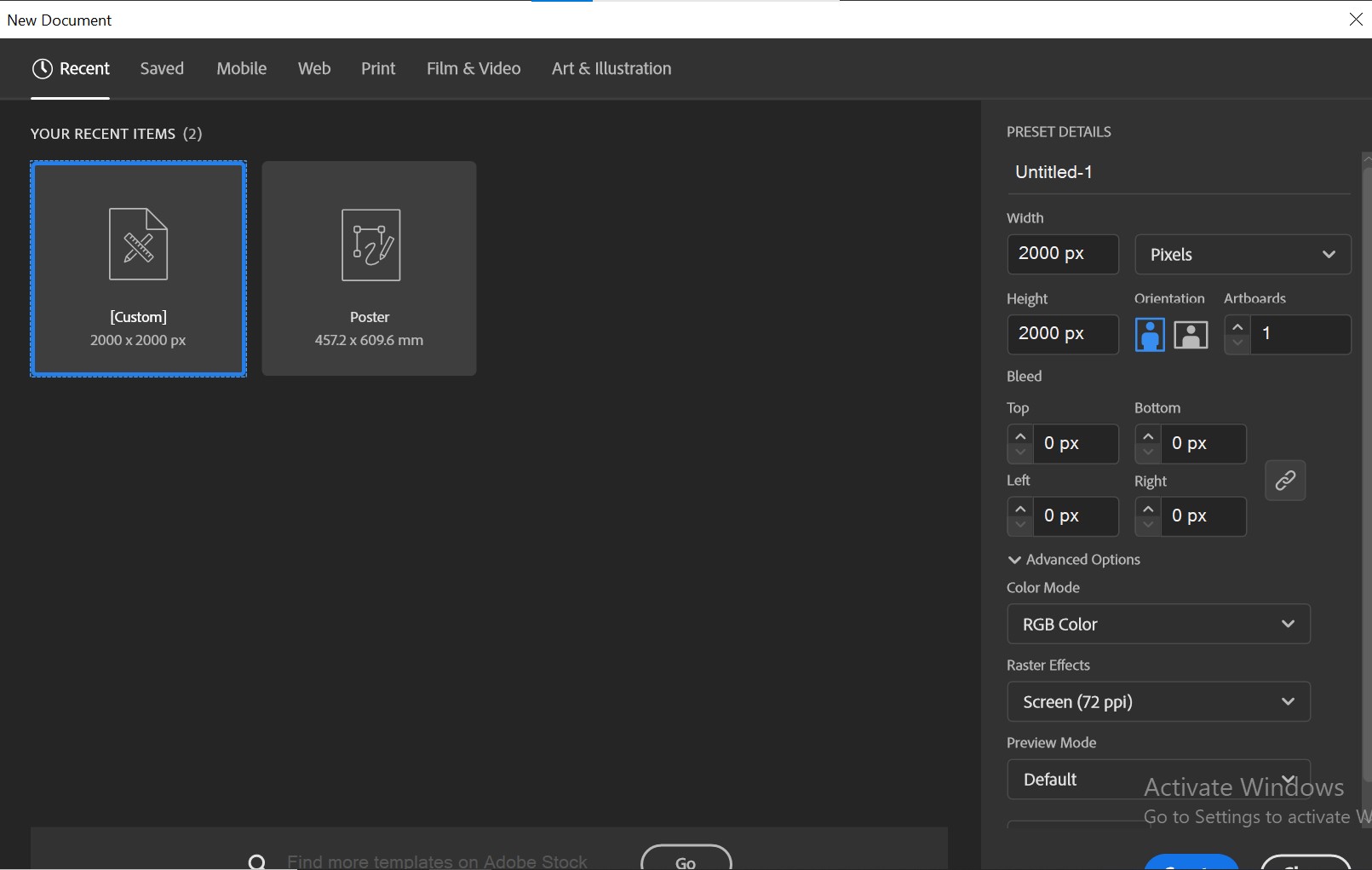Click the Adobe Stock search field
The width and height of the screenshot is (1372, 870).
pyautogui.click(x=437, y=861)
